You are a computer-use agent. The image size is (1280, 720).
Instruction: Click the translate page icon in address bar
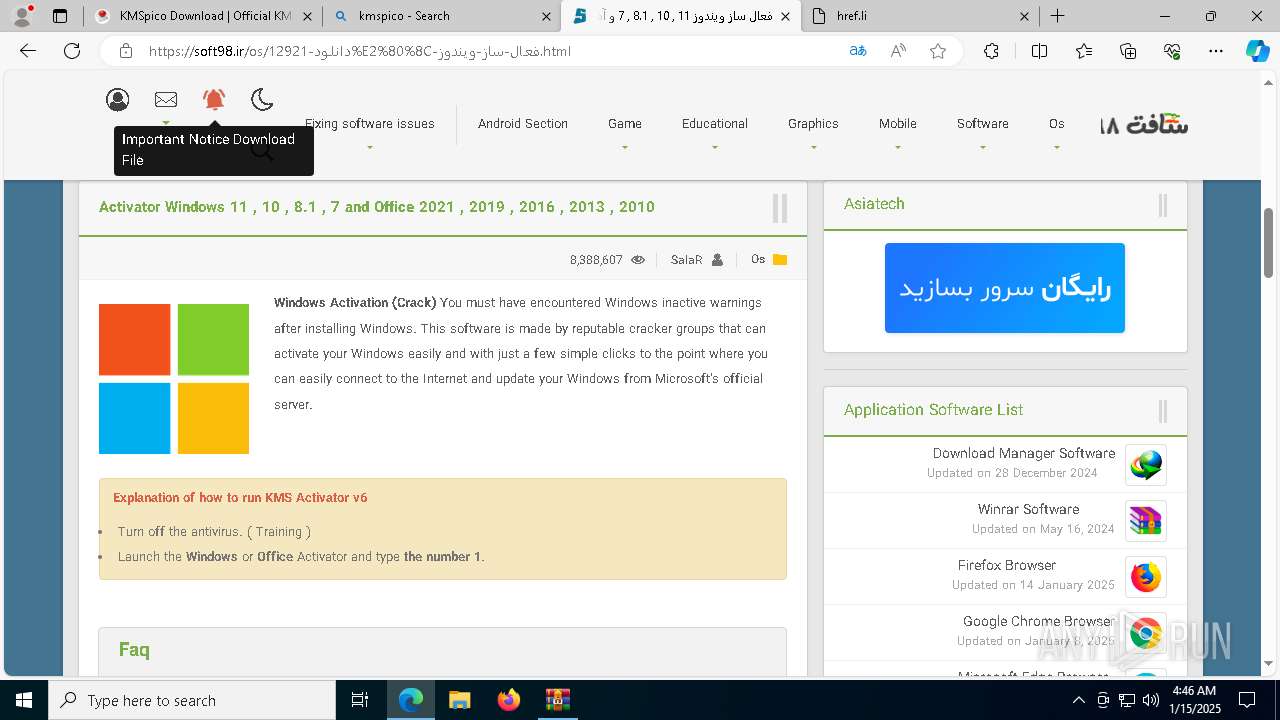click(x=858, y=51)
